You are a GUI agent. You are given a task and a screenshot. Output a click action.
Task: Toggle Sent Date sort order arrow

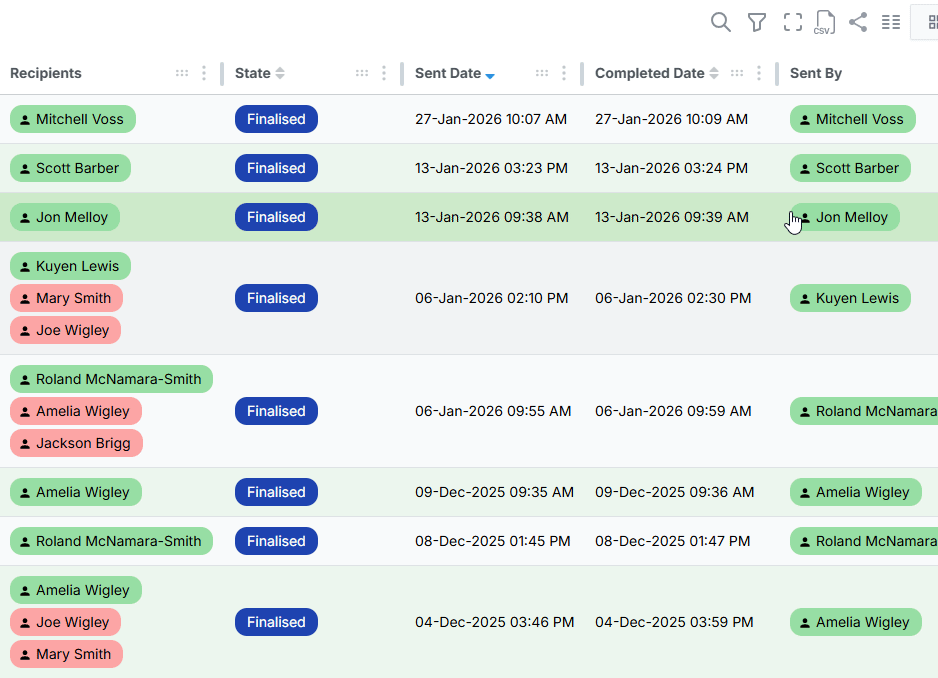pos(490,75)
